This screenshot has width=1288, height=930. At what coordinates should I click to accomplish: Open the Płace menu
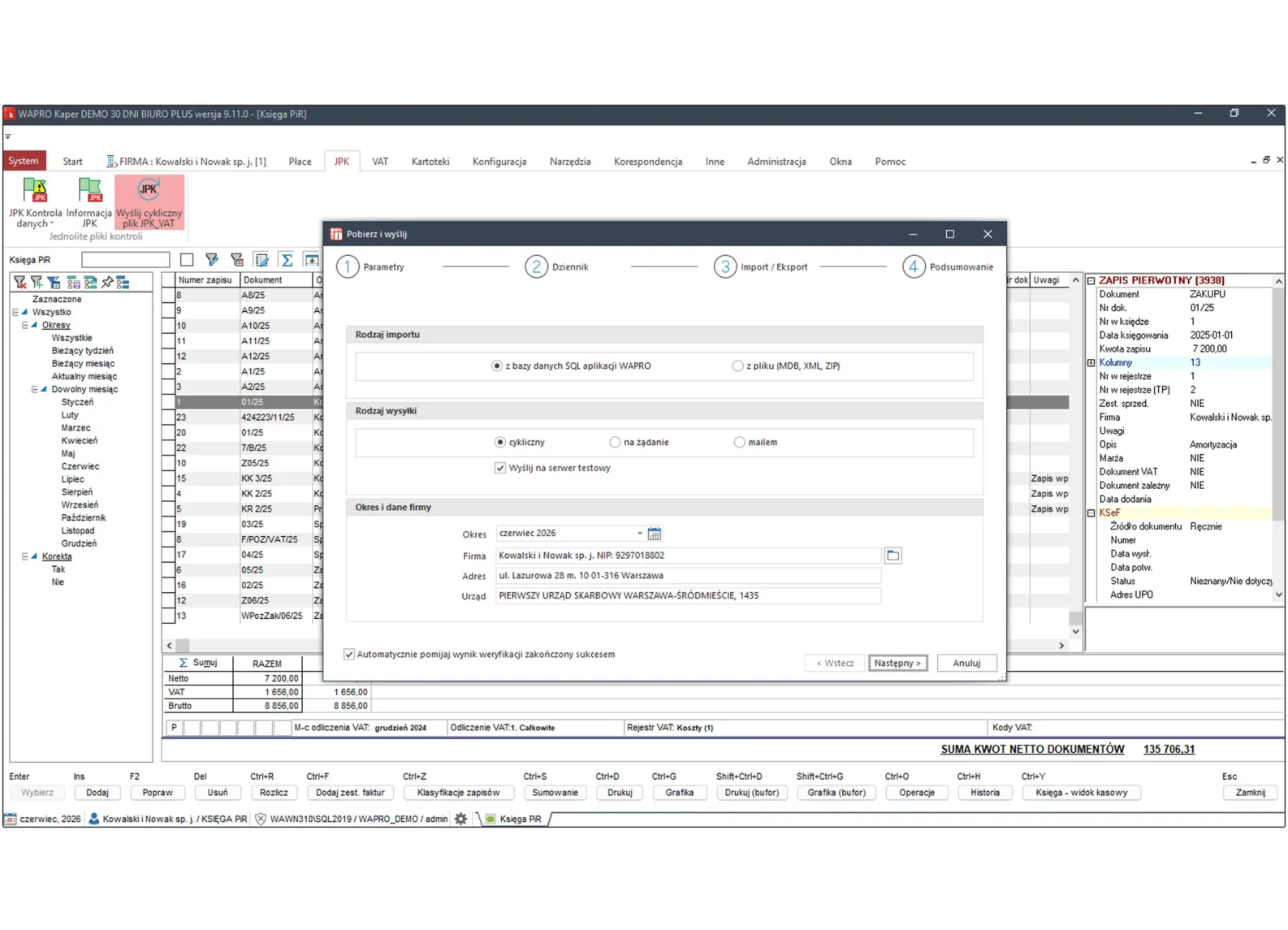pos(300,162)
